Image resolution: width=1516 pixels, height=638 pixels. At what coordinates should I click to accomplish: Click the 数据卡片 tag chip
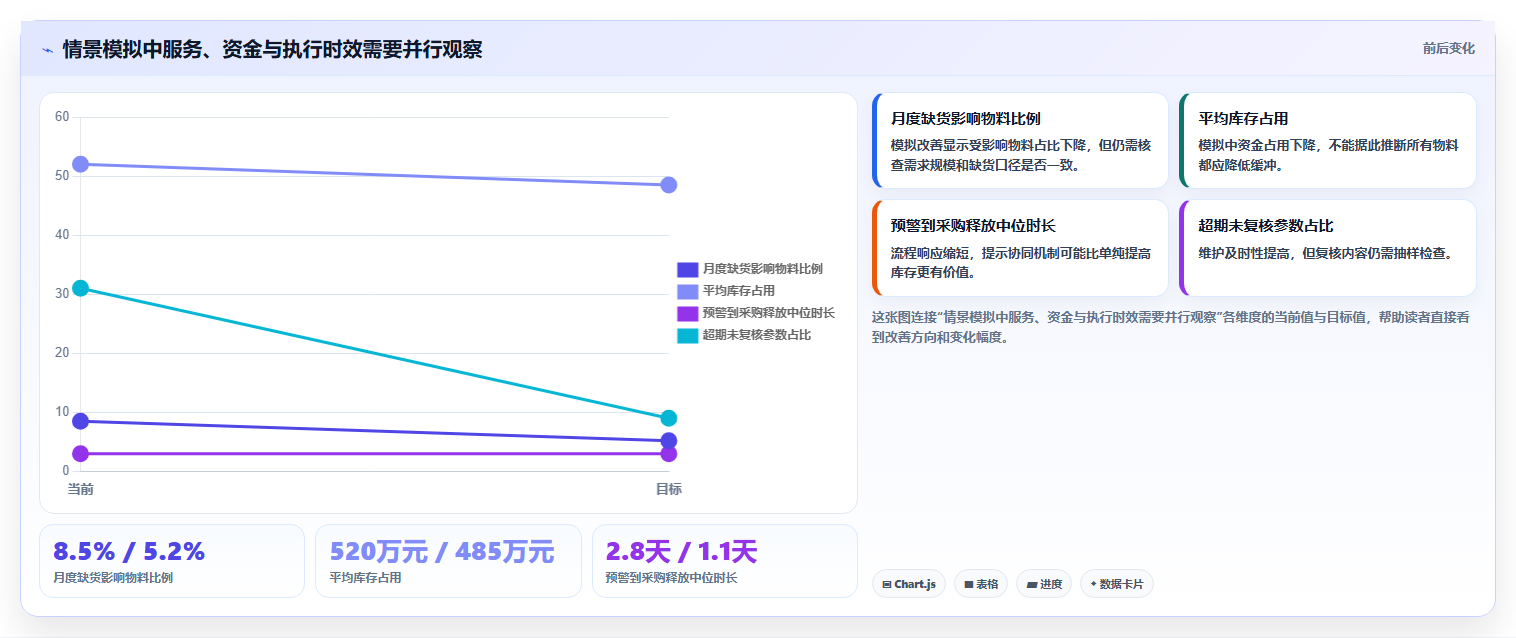pyautogui.click(x=1116, y=584)
